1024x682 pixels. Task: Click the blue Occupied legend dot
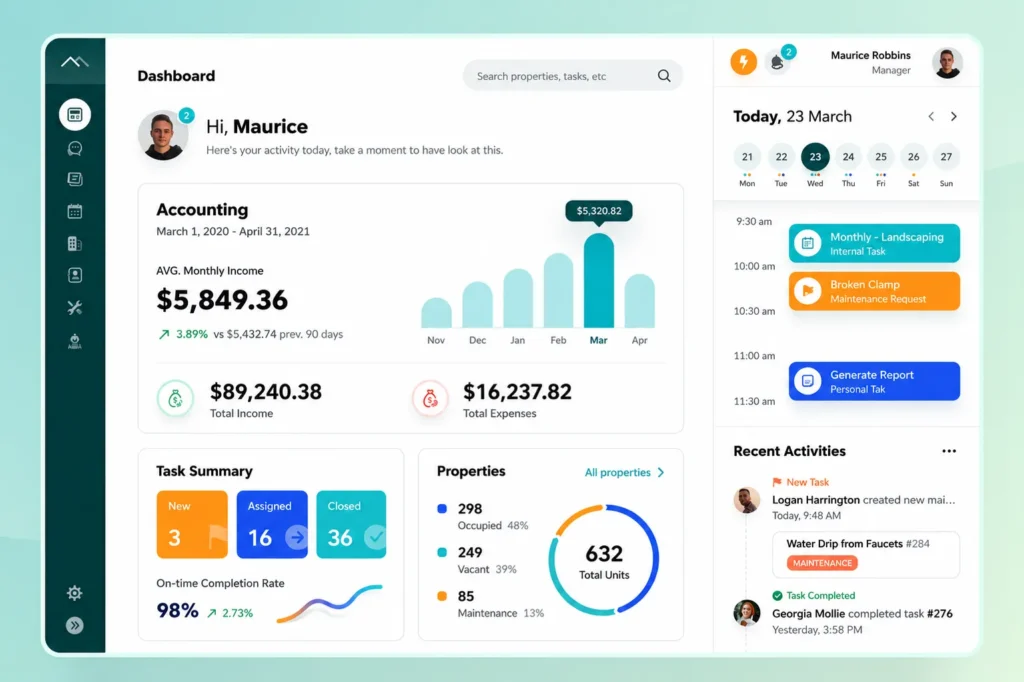(442, 508)
